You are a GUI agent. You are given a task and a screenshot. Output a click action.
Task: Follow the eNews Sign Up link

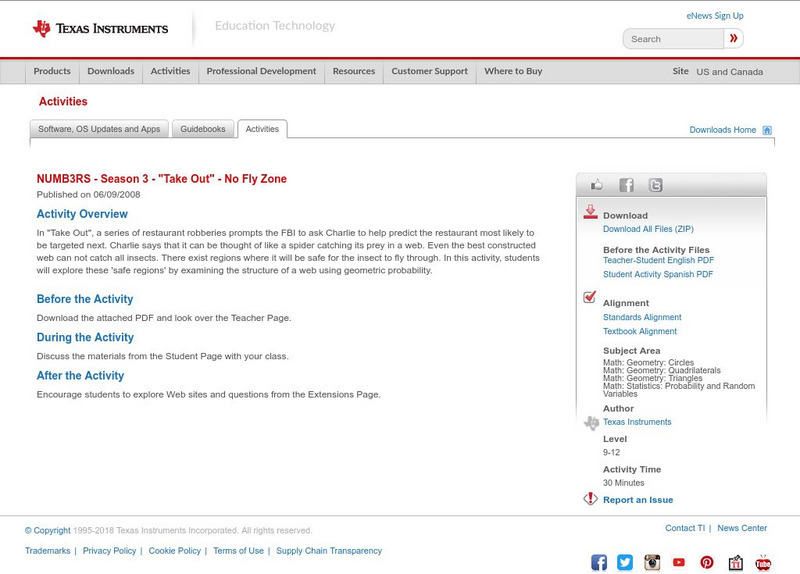715,16
